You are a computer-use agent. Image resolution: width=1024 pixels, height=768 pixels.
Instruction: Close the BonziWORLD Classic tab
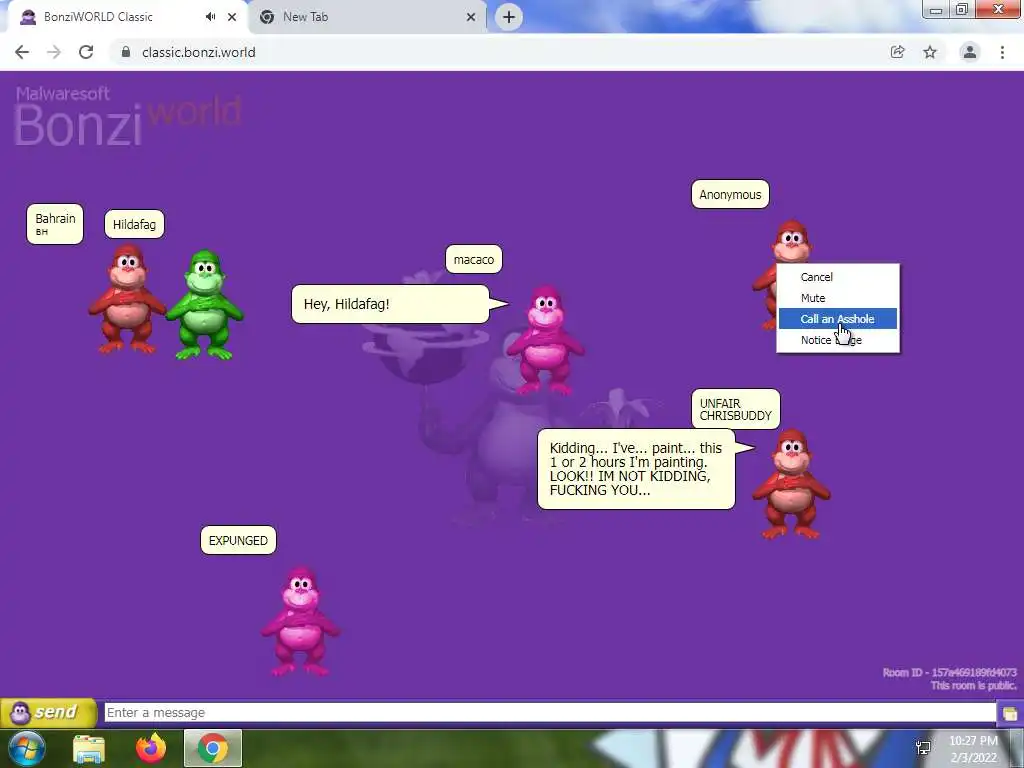pyautogui.click(x=232, y=17)
